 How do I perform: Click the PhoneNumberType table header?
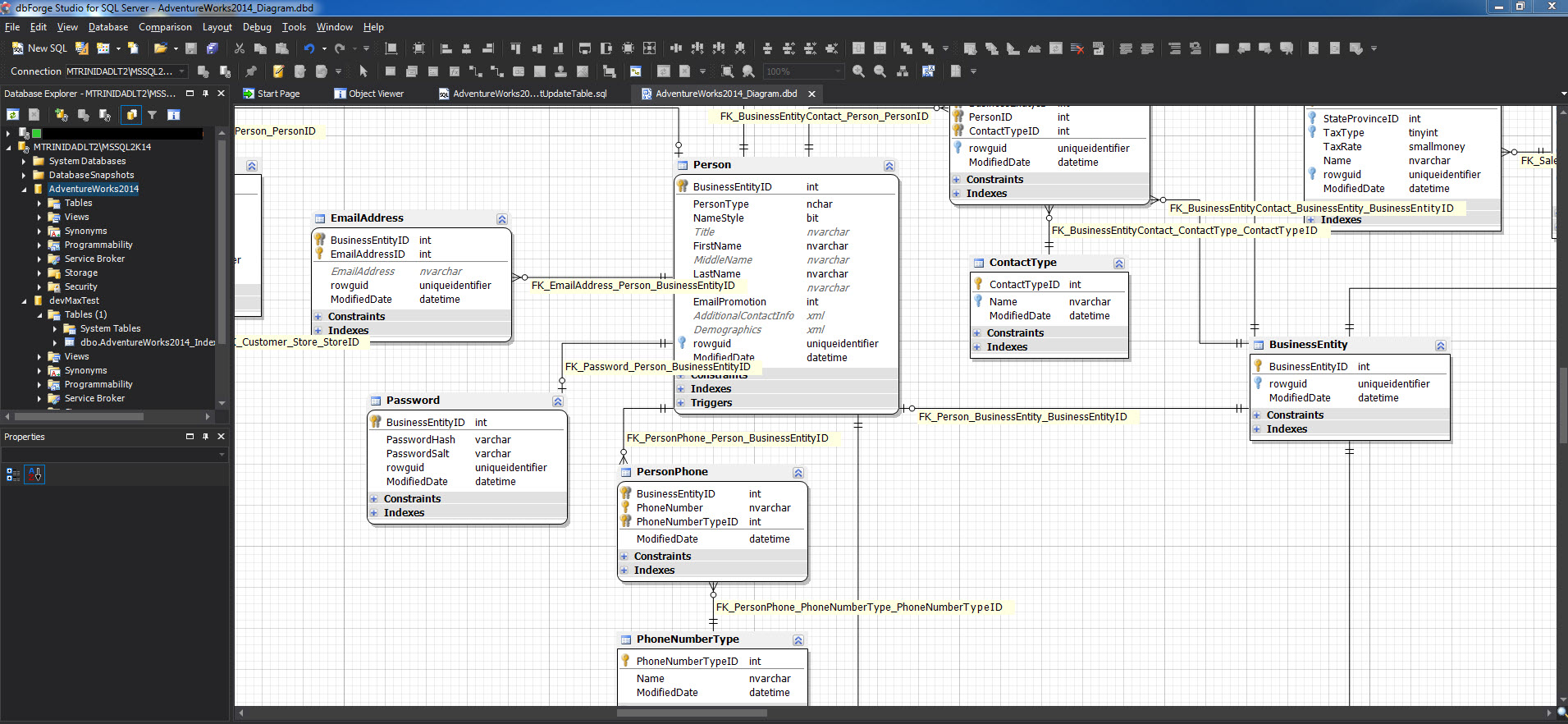[712, 639]
